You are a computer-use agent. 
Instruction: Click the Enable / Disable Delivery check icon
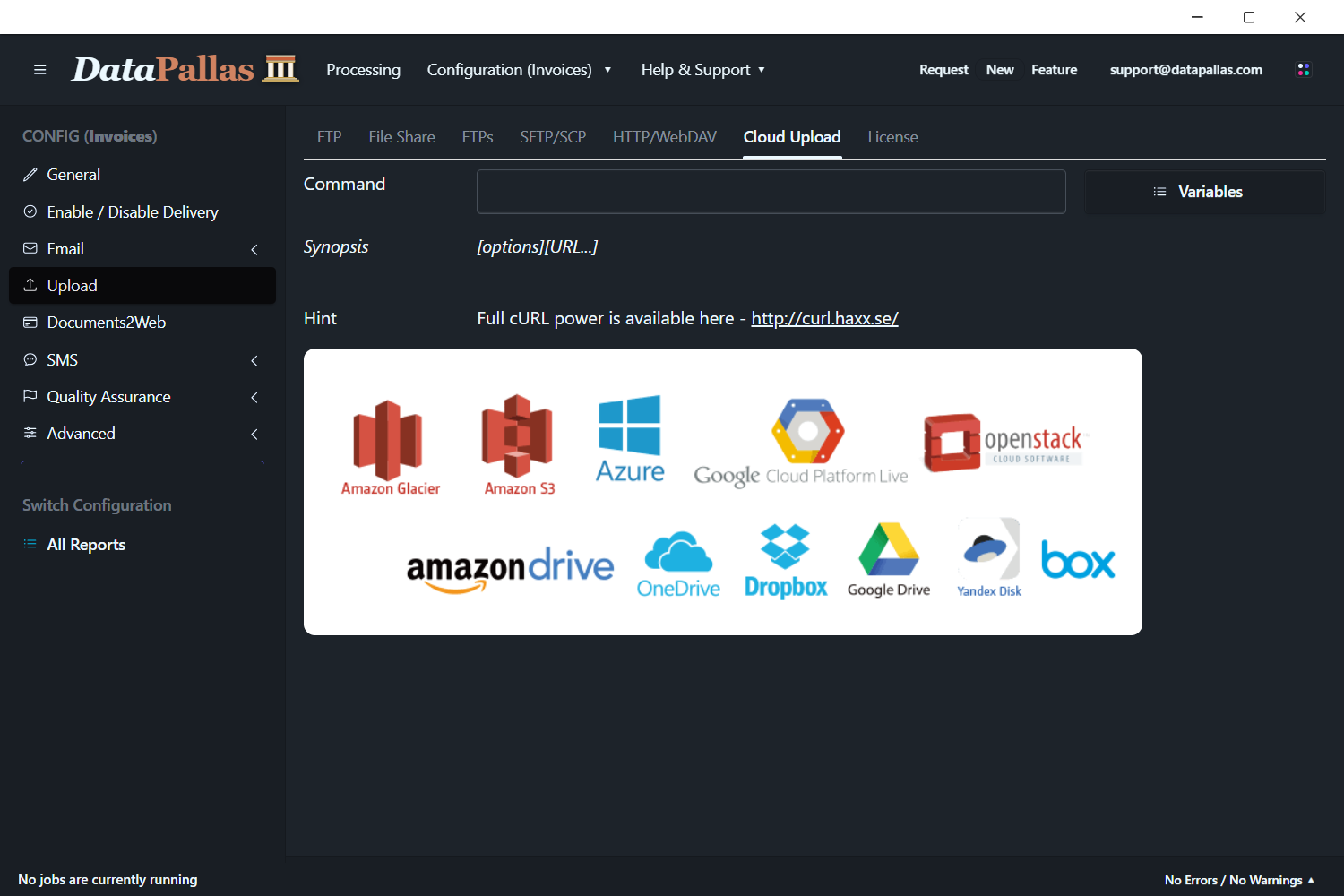tap(30, 211)
